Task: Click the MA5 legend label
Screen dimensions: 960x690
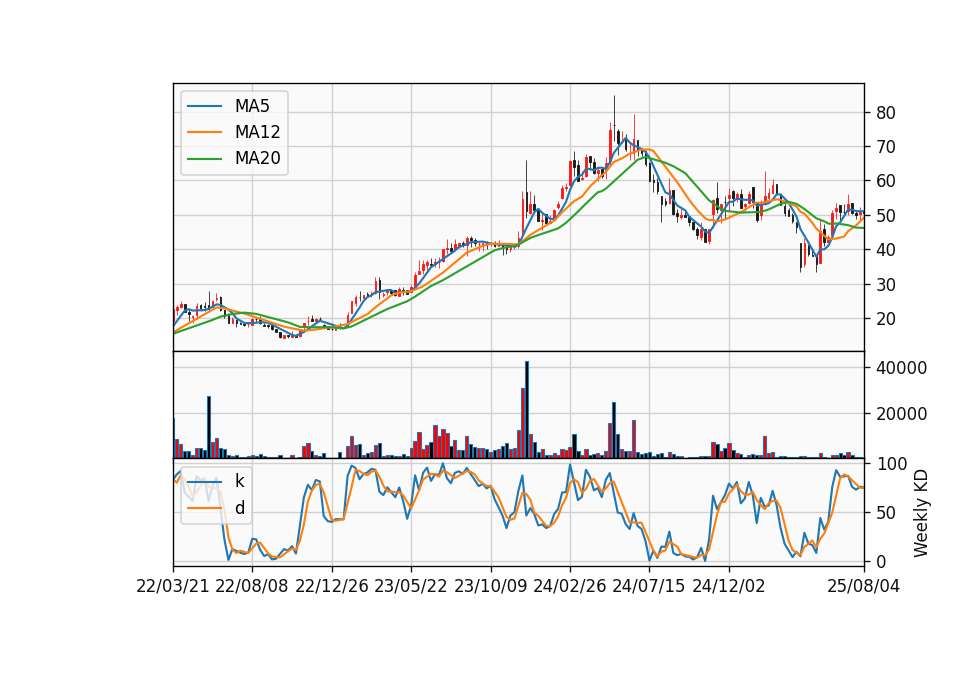Action: coord(252,106)
